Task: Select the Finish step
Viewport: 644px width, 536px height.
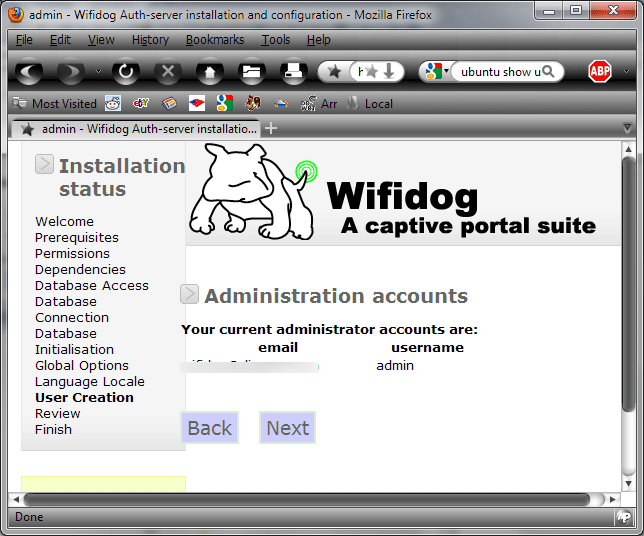Action: (x=53, y=430)
